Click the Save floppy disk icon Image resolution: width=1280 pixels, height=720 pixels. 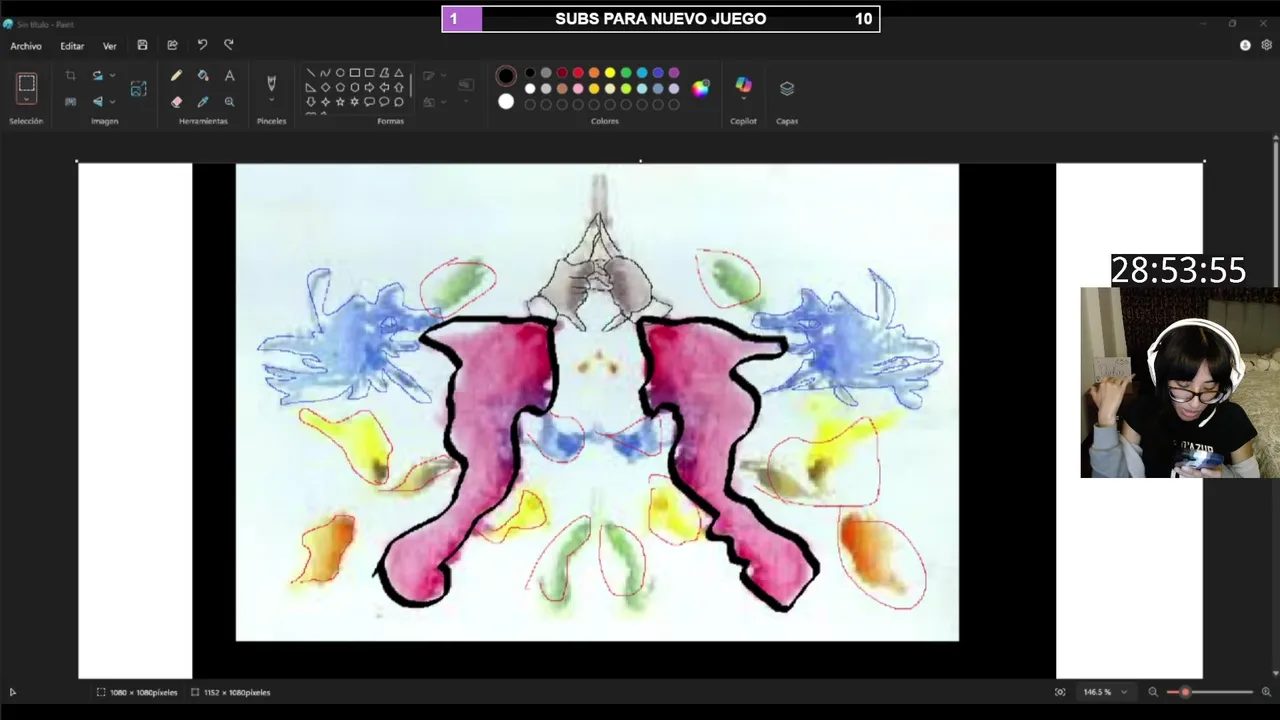click(142, 45)
